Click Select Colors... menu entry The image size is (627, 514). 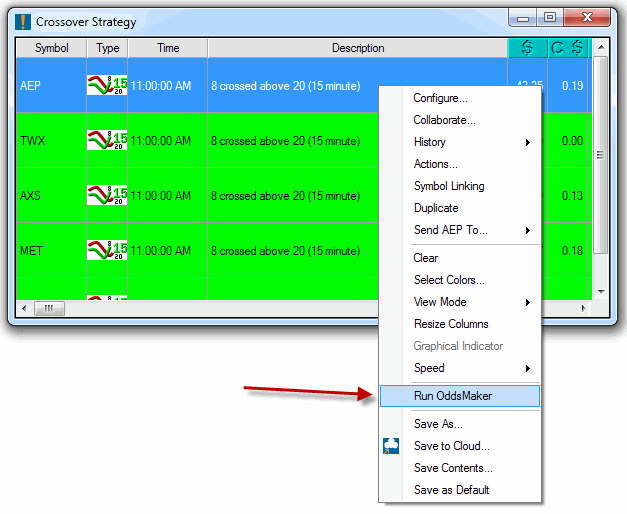point(449,280)
